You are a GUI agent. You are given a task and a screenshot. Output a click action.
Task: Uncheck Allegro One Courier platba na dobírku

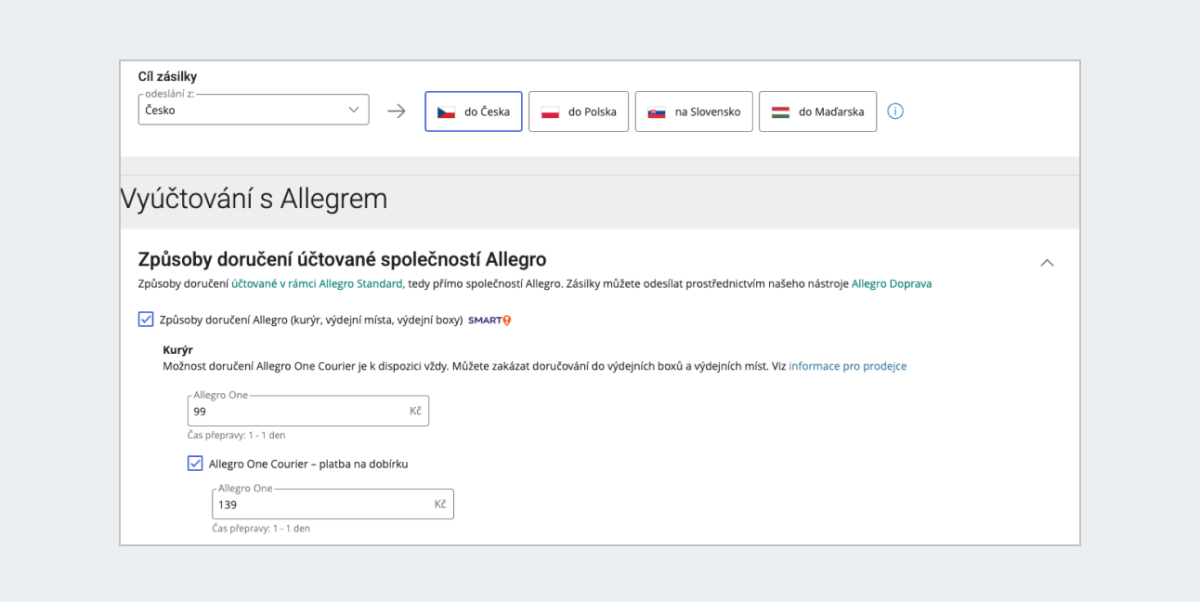coord(195,464)
